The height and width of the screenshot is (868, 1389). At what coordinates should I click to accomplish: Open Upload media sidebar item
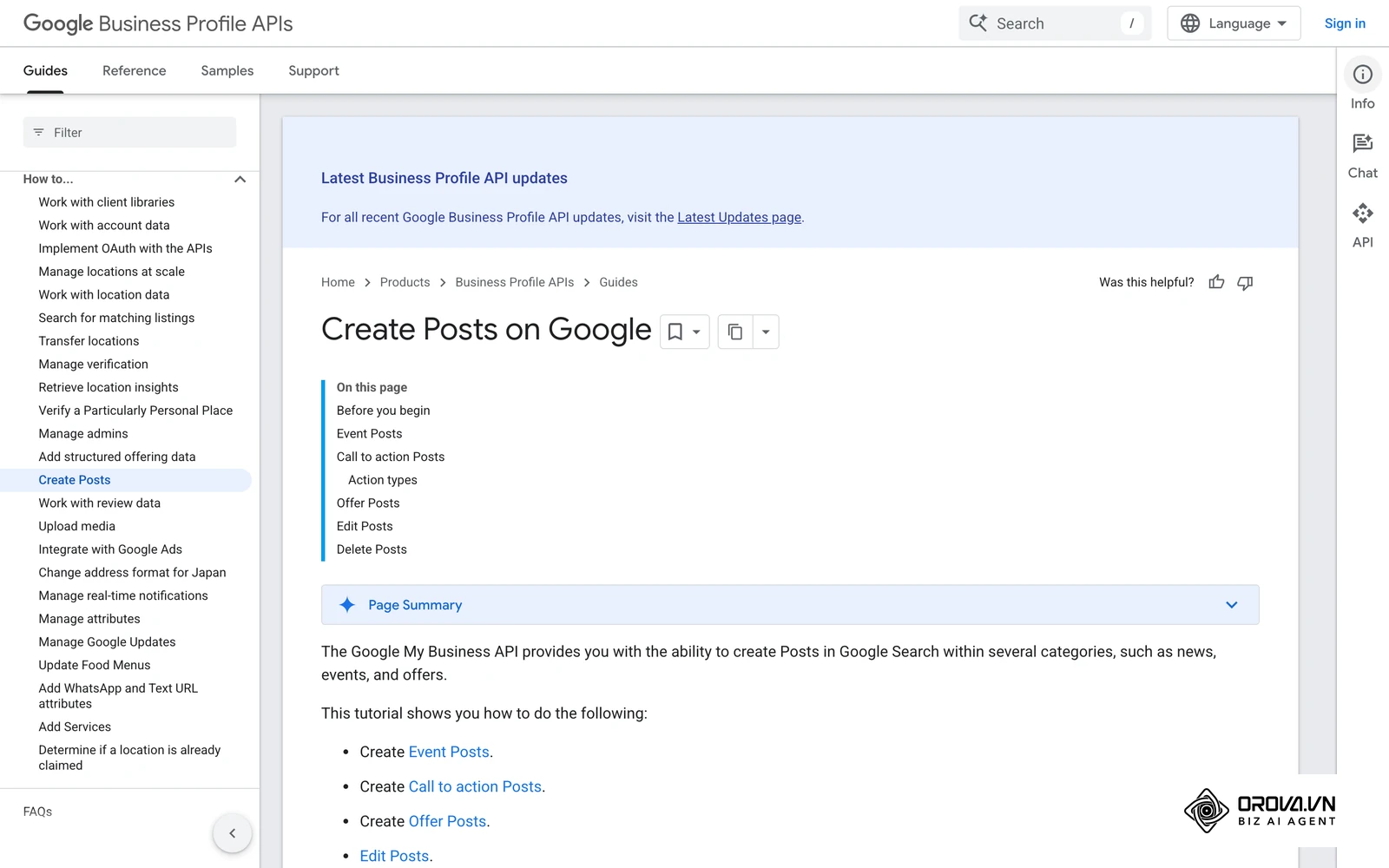(x=76, y=526)
